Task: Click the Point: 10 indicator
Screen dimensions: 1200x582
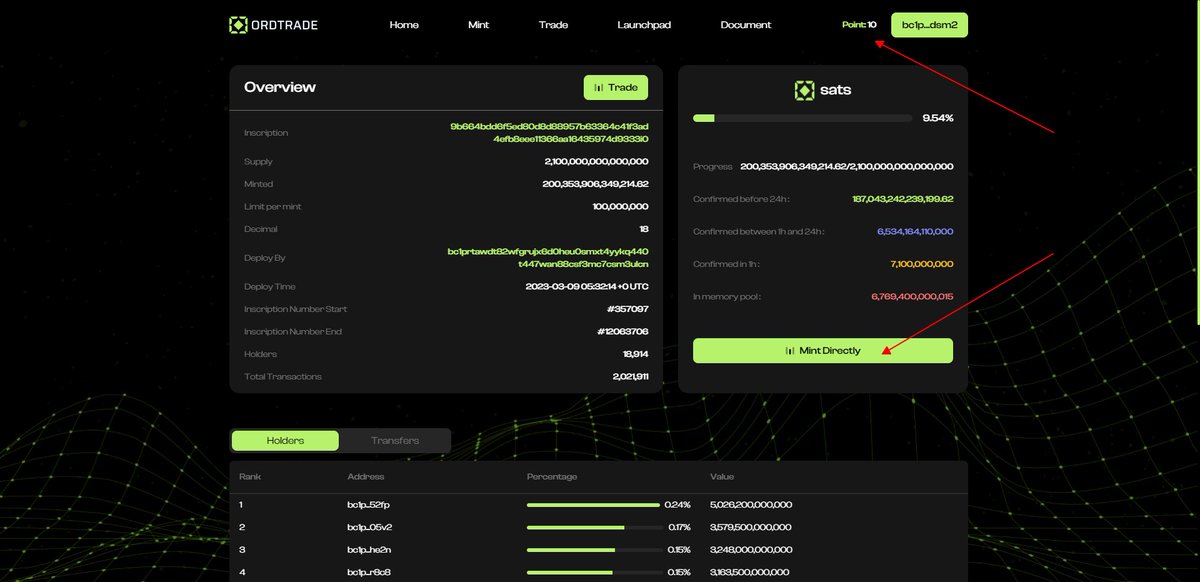Action: tap(859, 25)
